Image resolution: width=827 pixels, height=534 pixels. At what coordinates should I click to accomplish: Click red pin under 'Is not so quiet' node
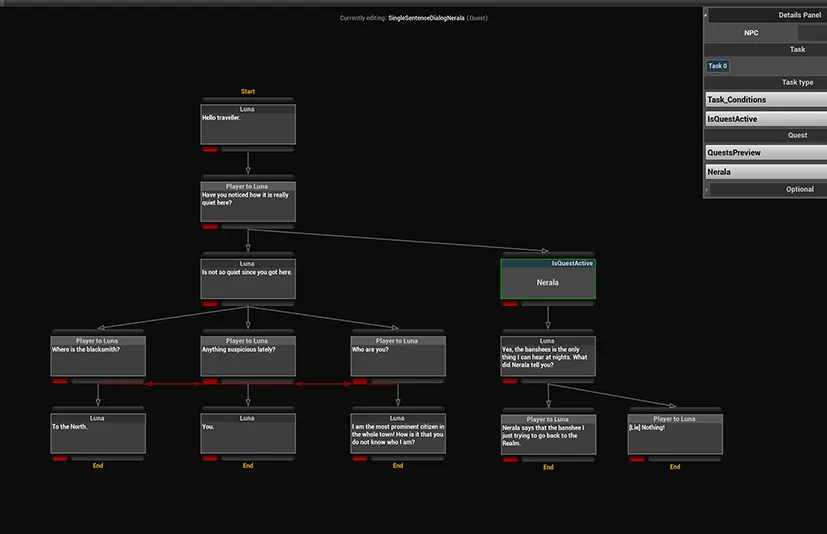pos(210,303)
